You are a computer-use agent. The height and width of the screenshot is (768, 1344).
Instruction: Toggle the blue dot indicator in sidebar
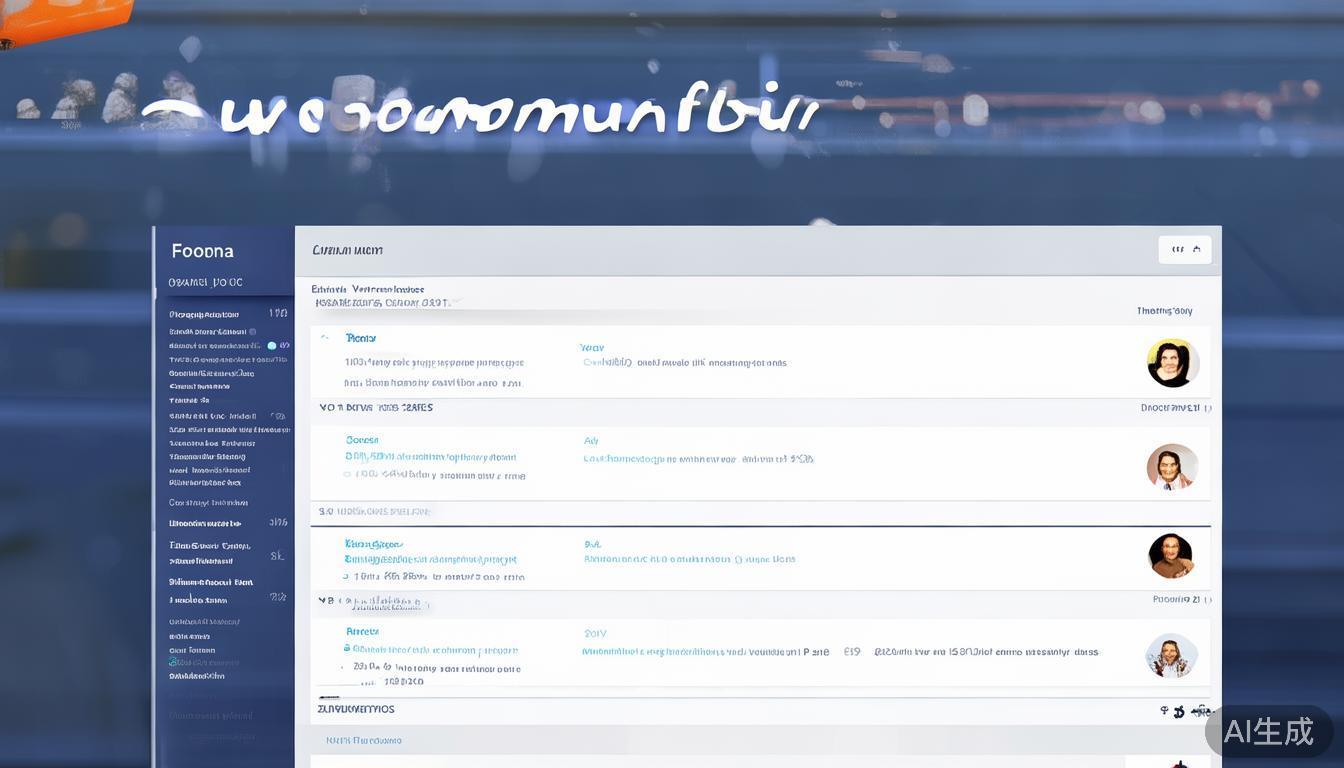272,345
